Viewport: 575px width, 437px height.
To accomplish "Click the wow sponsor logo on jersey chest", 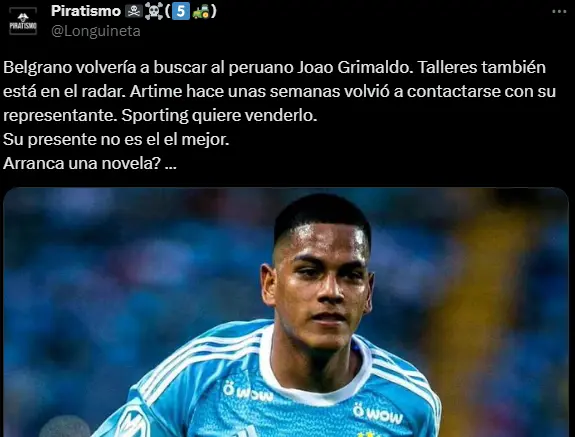I will pyautogui.click(x=248, y=392).
